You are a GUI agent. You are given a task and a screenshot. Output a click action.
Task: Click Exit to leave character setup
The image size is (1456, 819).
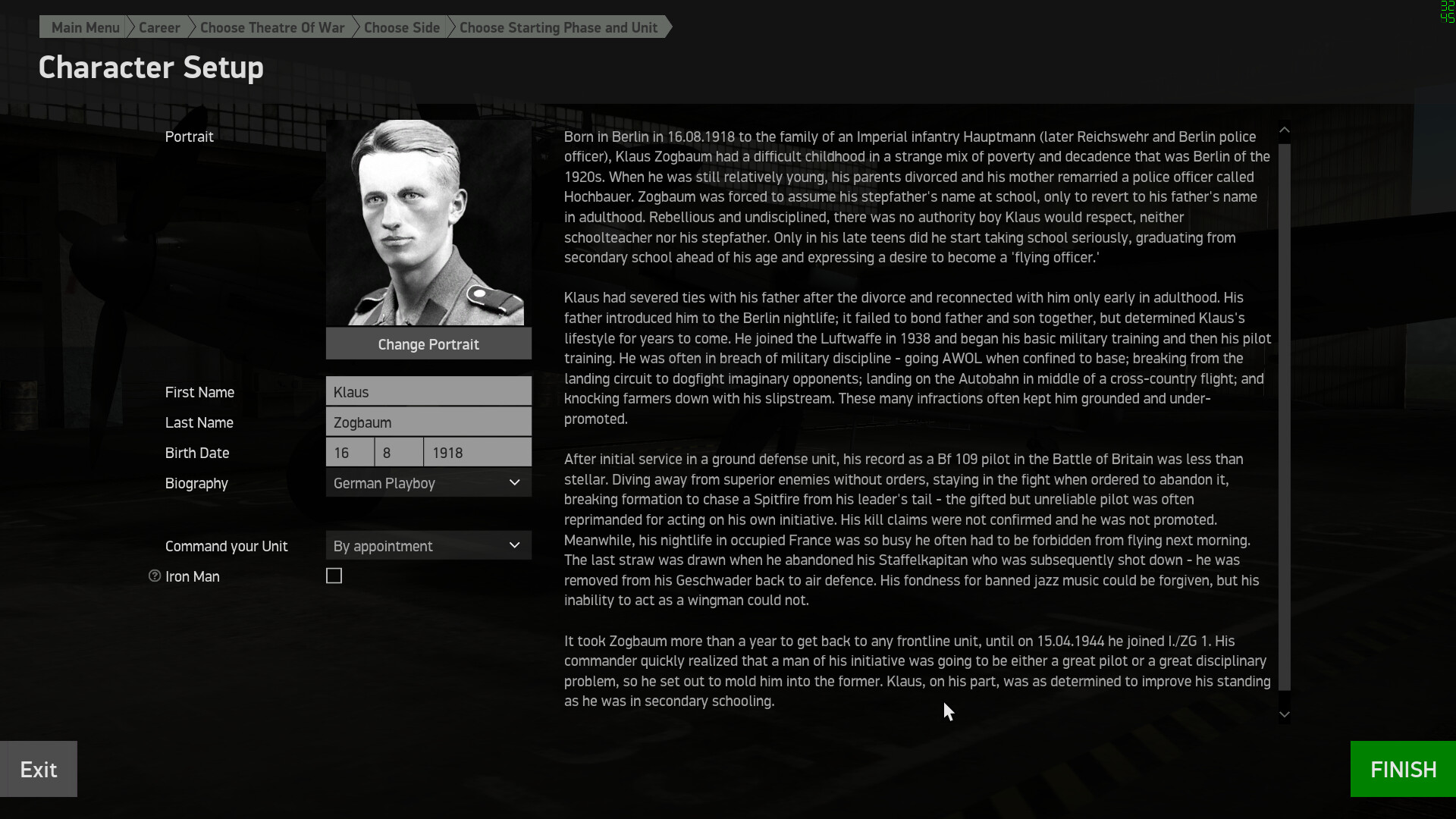pos(38,769)
